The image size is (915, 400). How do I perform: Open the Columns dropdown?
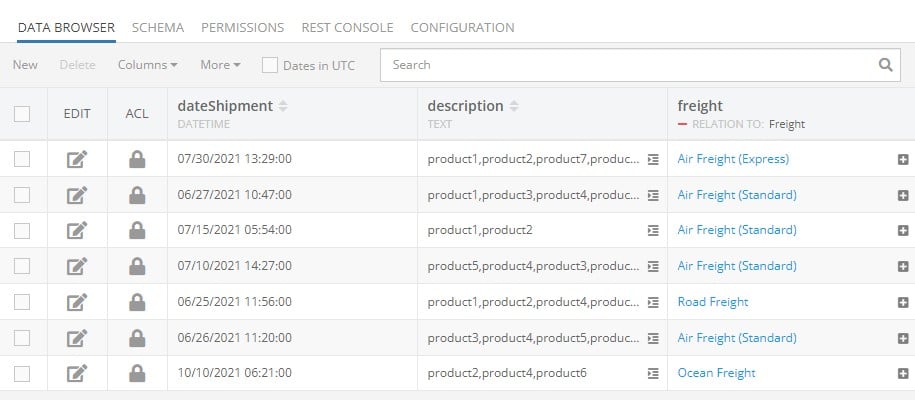(148, 65)
